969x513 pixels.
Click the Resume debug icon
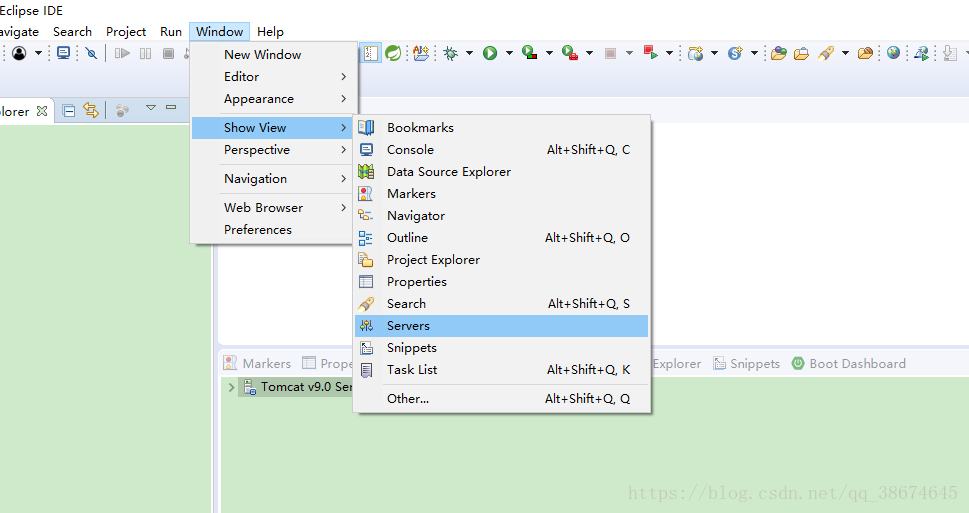[x=122, y=53]
